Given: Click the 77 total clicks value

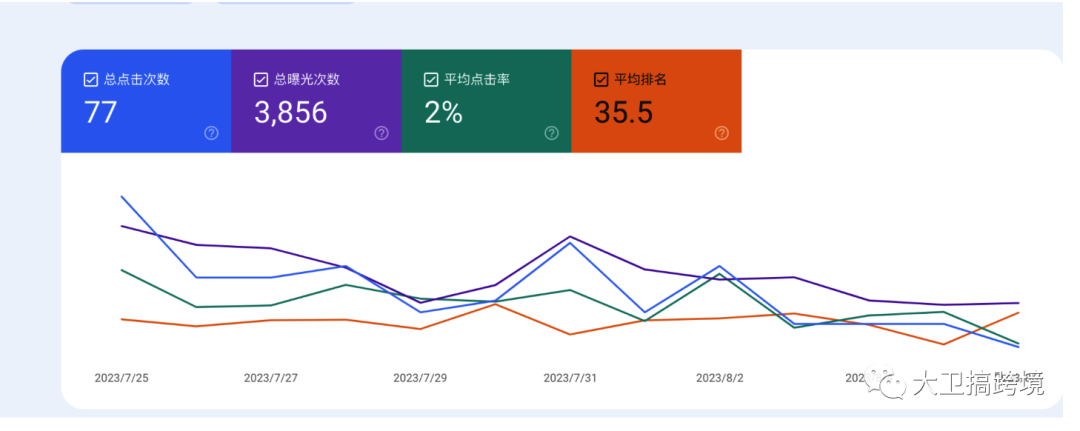Looking at the screenshot, I should [100, 112].
